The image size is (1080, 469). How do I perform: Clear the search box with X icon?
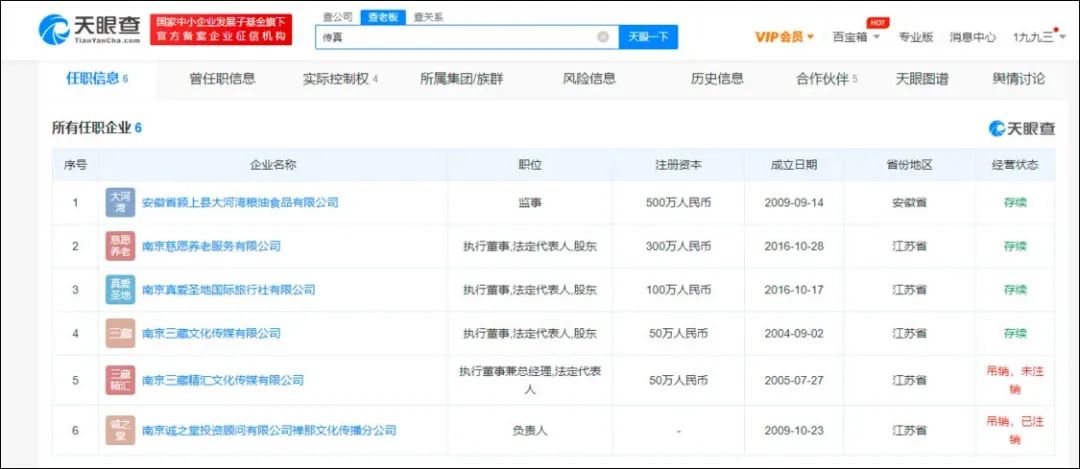tap(603, 37)
